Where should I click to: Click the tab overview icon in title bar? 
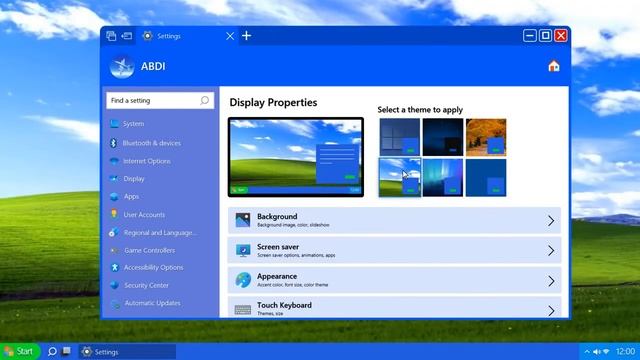(111, 36)
